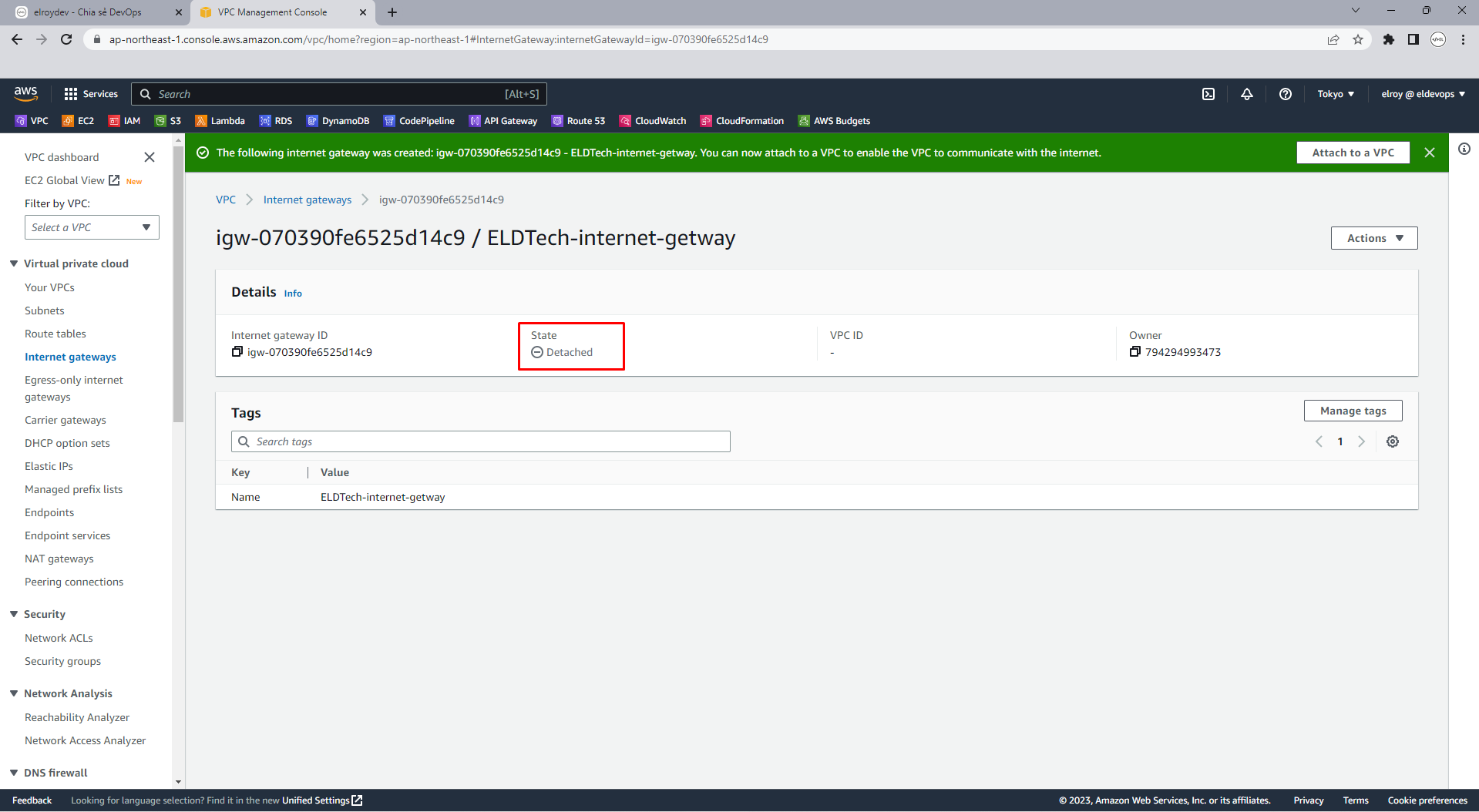Collapse Virtual private cloud section
Image resolution: width=1479 pixels, height=812 pixels.
(x=14, y=263)
